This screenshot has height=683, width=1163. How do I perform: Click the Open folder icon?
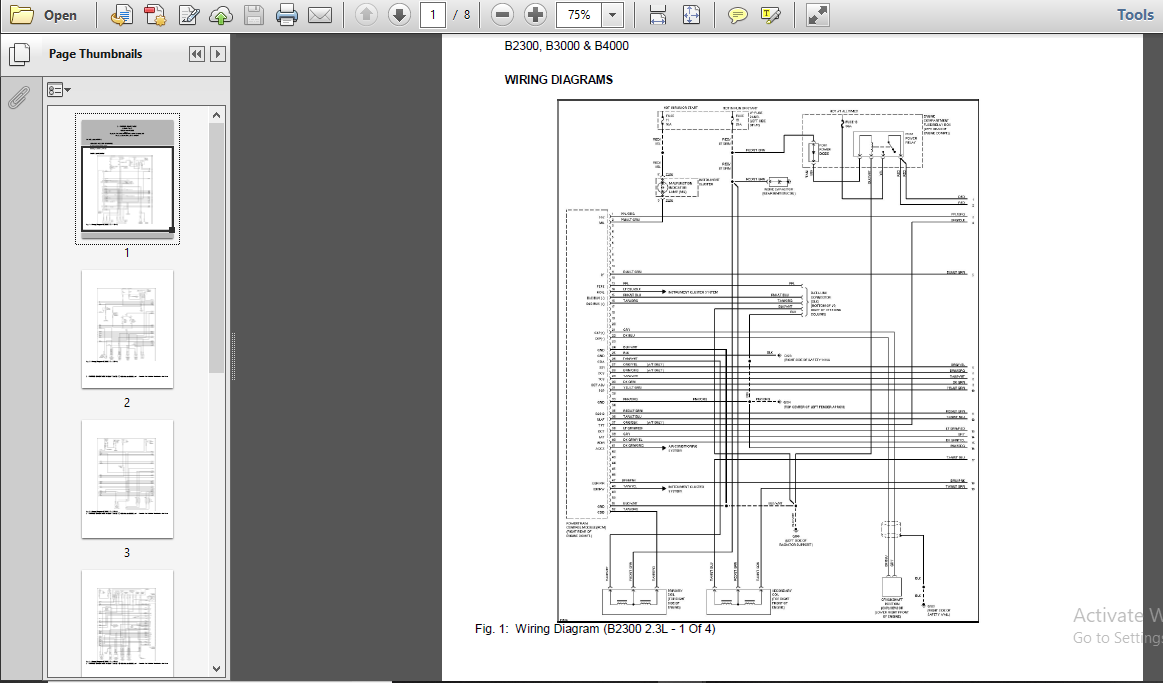coord(21,15)
